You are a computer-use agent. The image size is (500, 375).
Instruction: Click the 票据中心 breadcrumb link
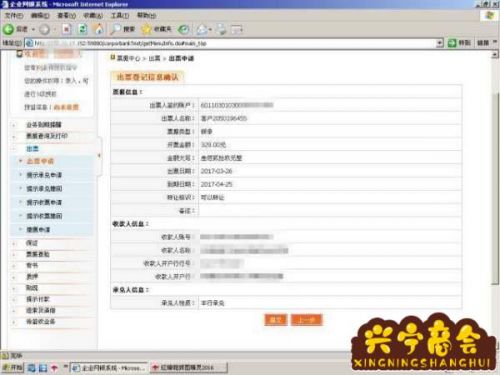point(128,58)
